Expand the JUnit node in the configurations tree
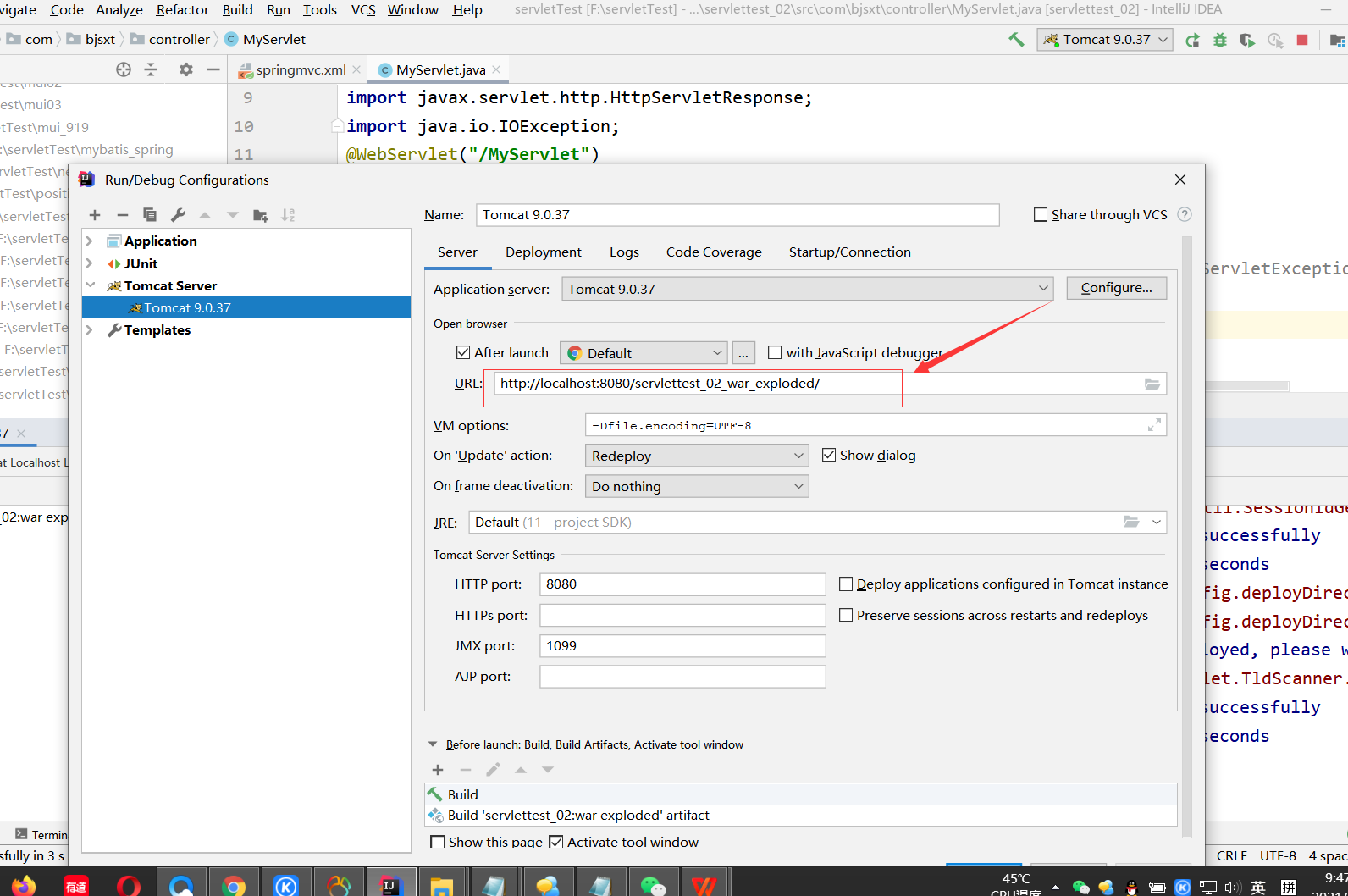The image size is (1348, 896). point(90,263)
